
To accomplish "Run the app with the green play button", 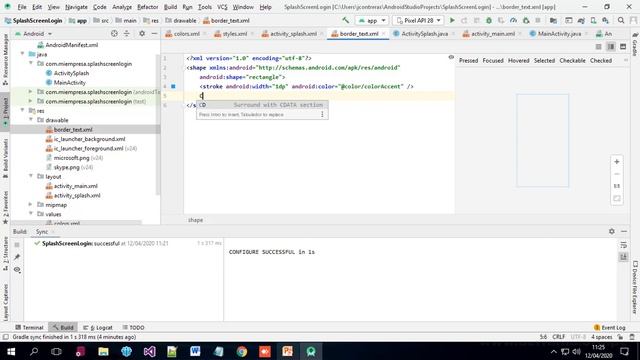I will [x=452, y=20].
